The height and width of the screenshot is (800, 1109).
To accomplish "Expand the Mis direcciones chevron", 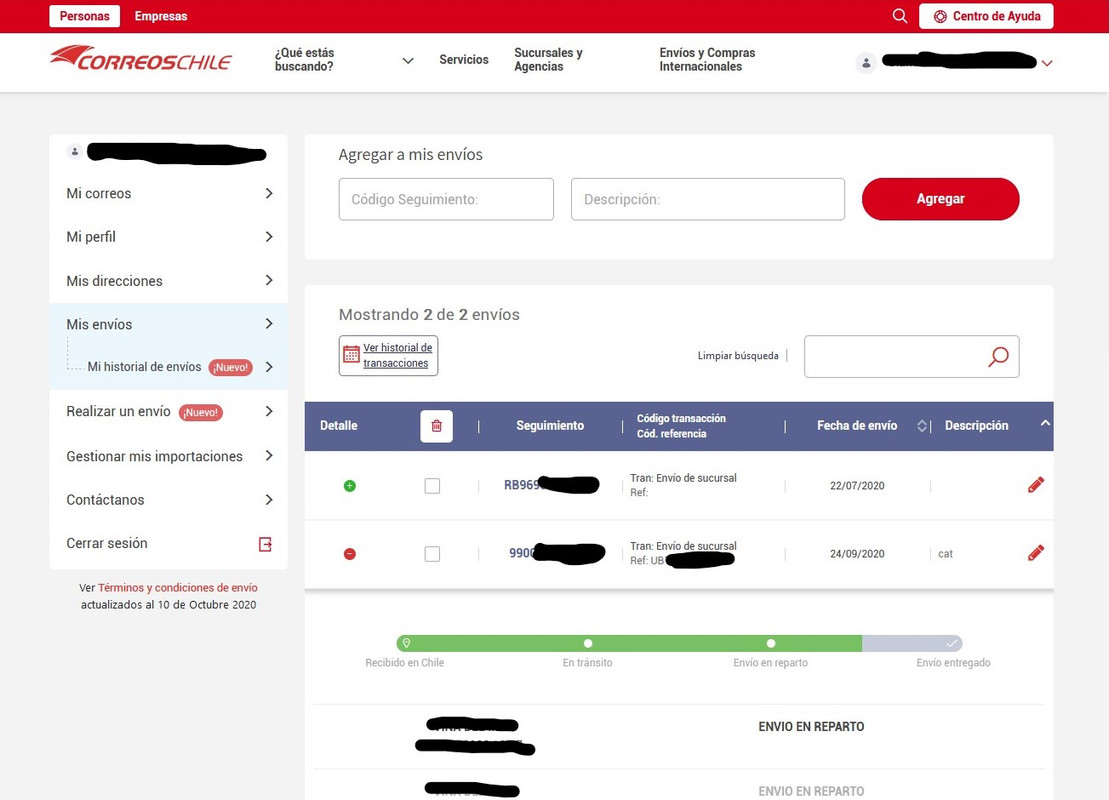I will [269, 280].
